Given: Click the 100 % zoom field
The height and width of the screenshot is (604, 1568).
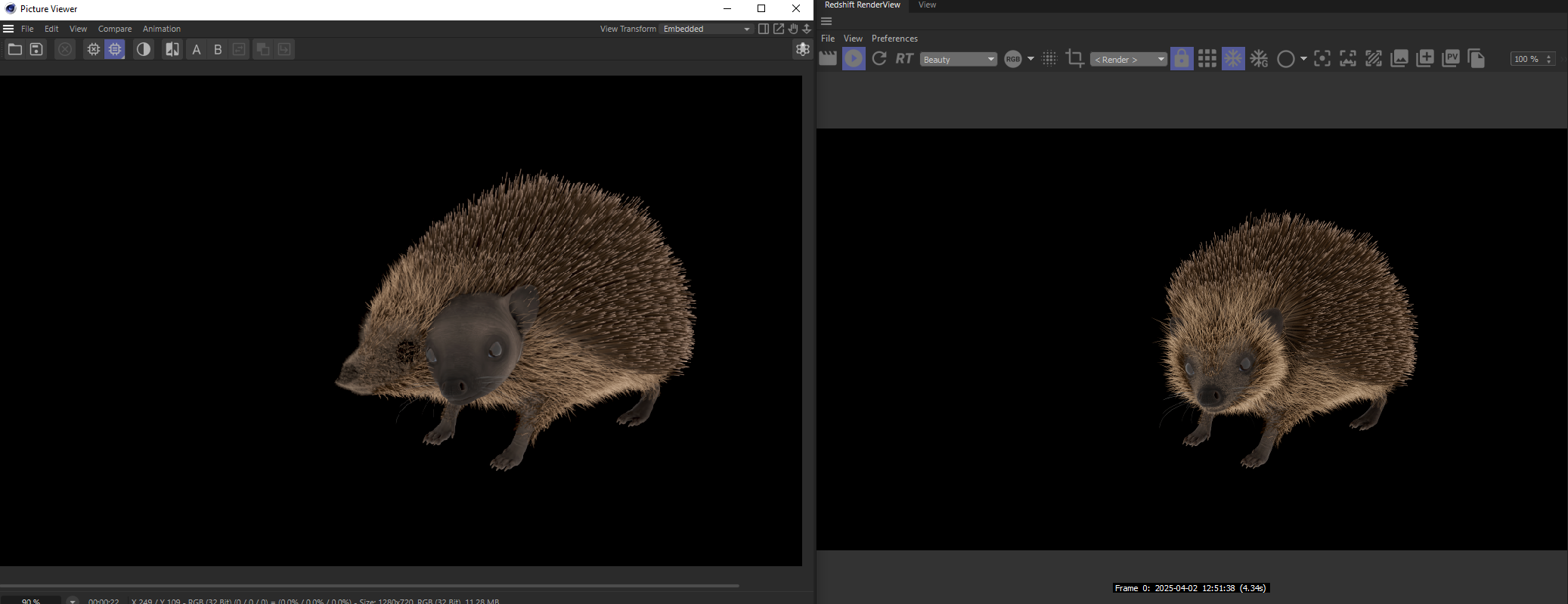Looking at the screenshot, I should tap(1527, 59).
